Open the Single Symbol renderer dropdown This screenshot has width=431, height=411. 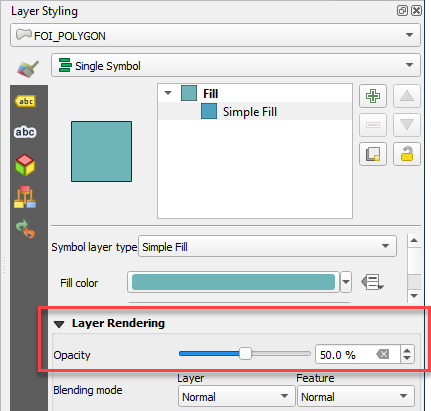tap(236, 65)
